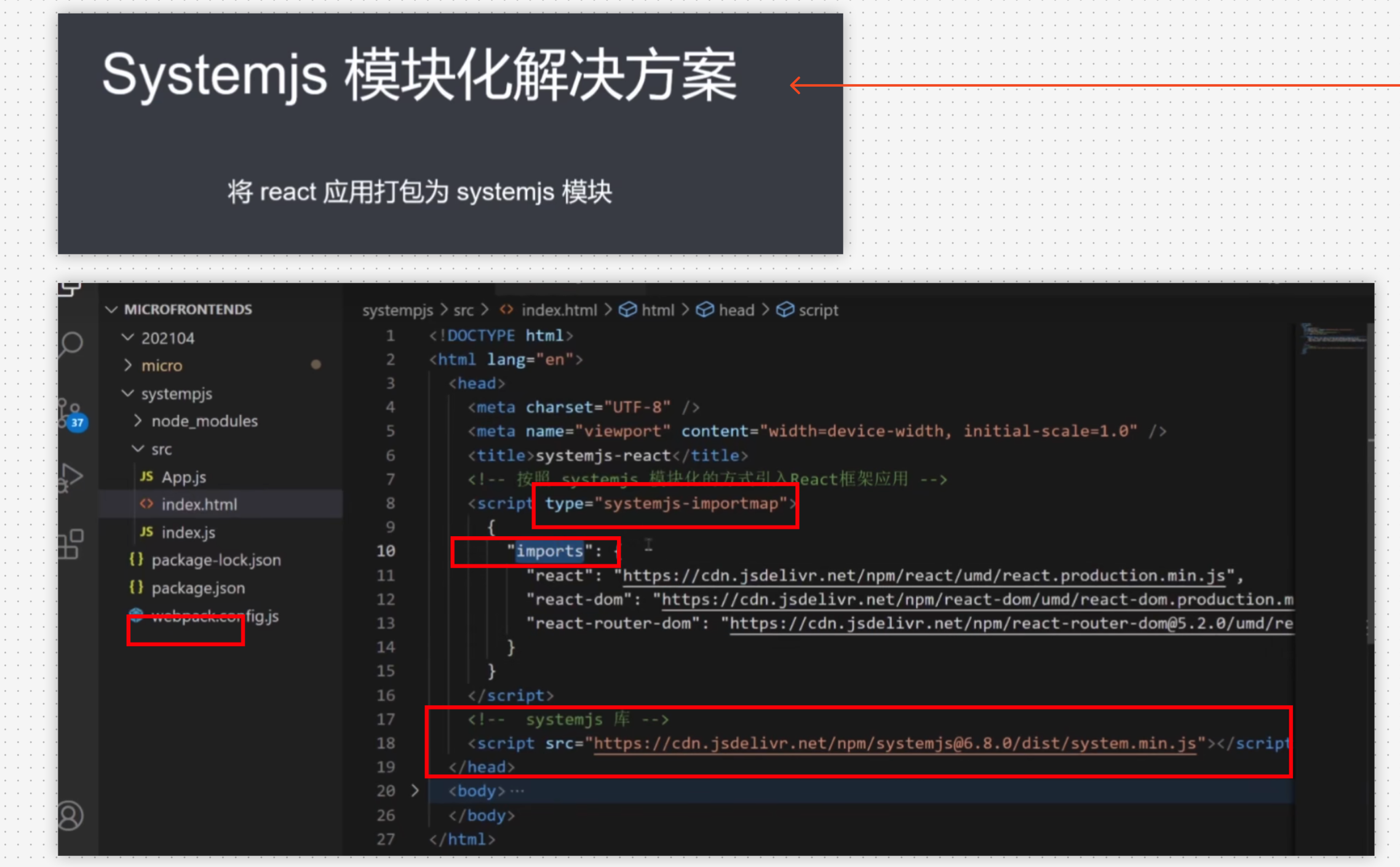
Task: Open App.js in the file tree
Action: 183,477
